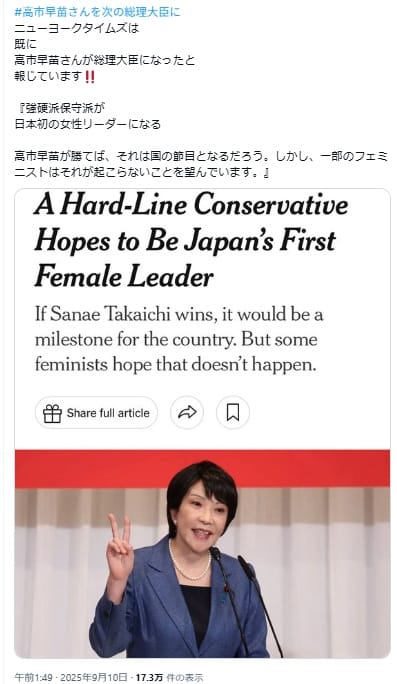
Task: Save the article with the bookmark icon
Action: 233,412
